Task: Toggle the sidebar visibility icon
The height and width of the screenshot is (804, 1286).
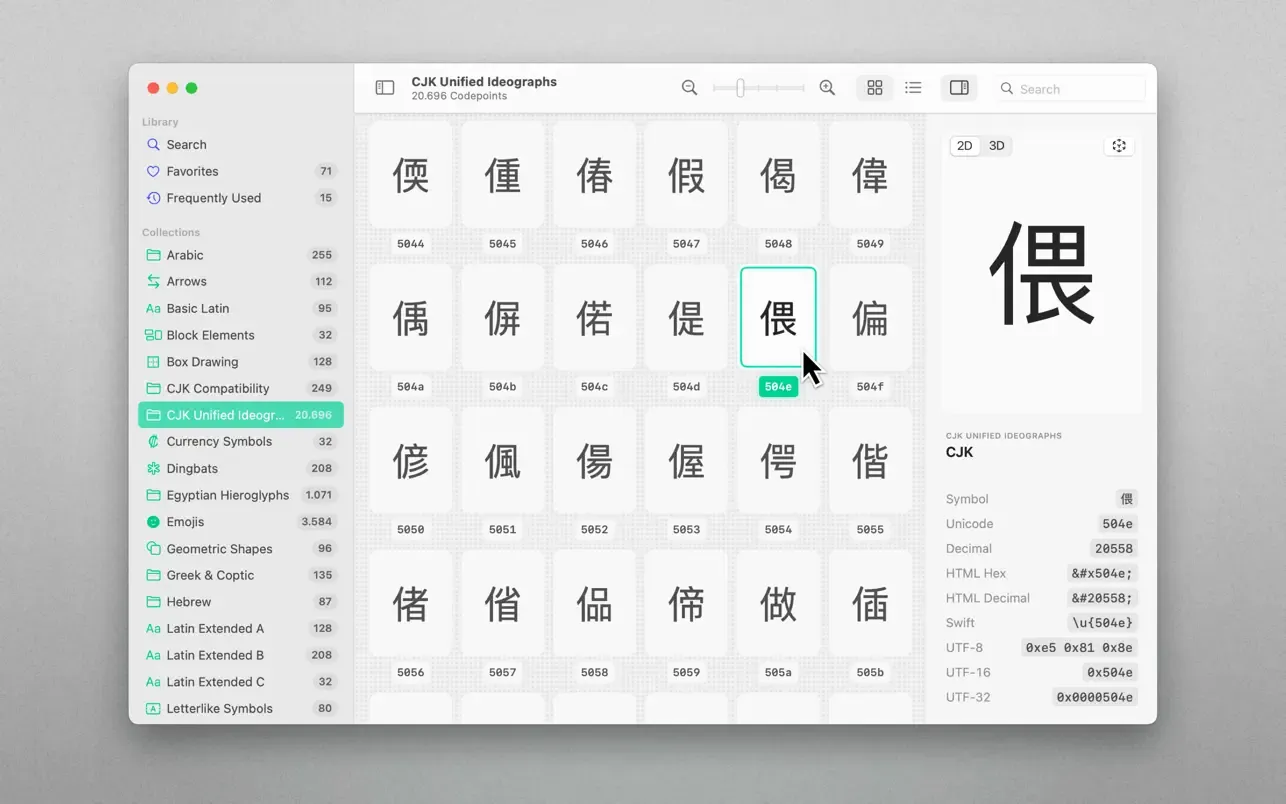Action: [384, 87]
